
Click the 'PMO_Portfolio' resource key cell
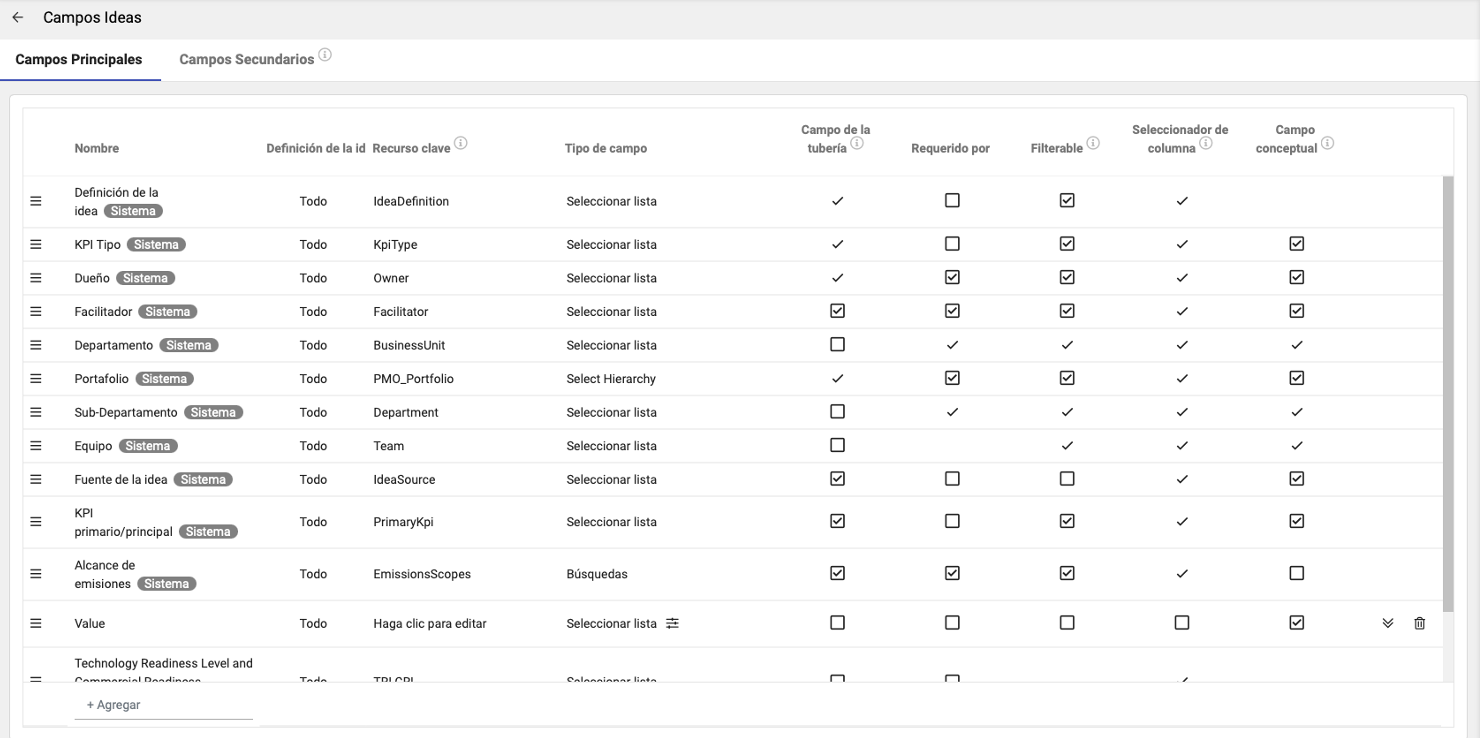coord(413,379)
